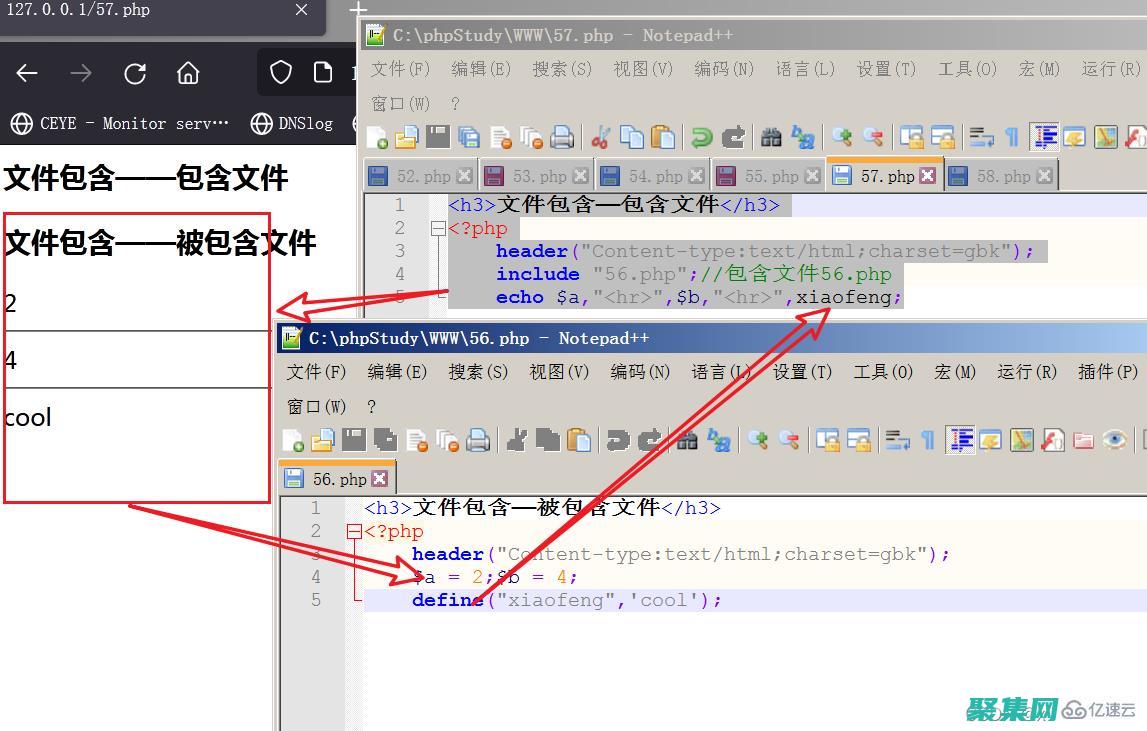Viewport: 1147px width, 731px height.
Task: Click the Paste icon in the 57.php window
Action: point(661,138)
